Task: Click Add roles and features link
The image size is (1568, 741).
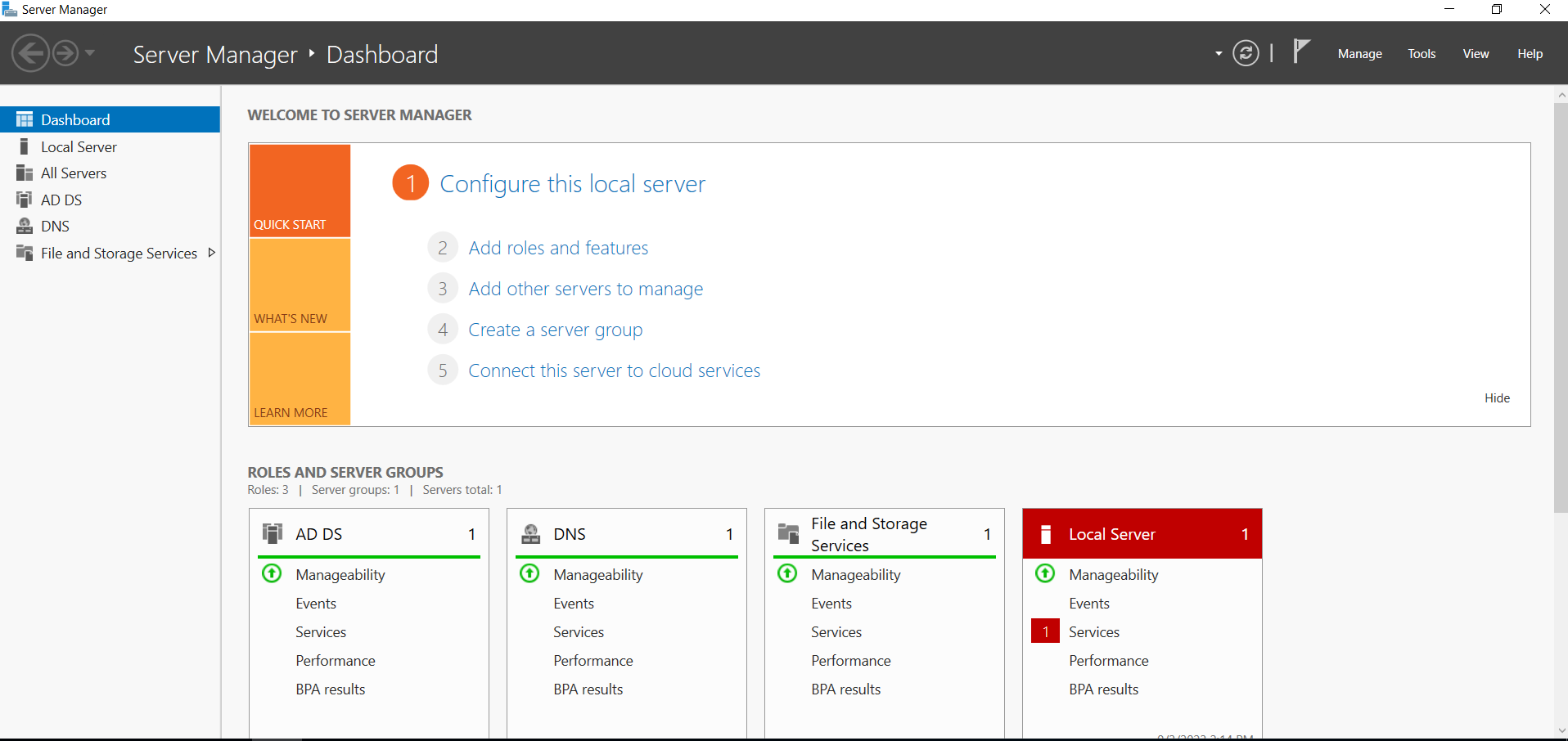Action: click(x=558, y=248)
